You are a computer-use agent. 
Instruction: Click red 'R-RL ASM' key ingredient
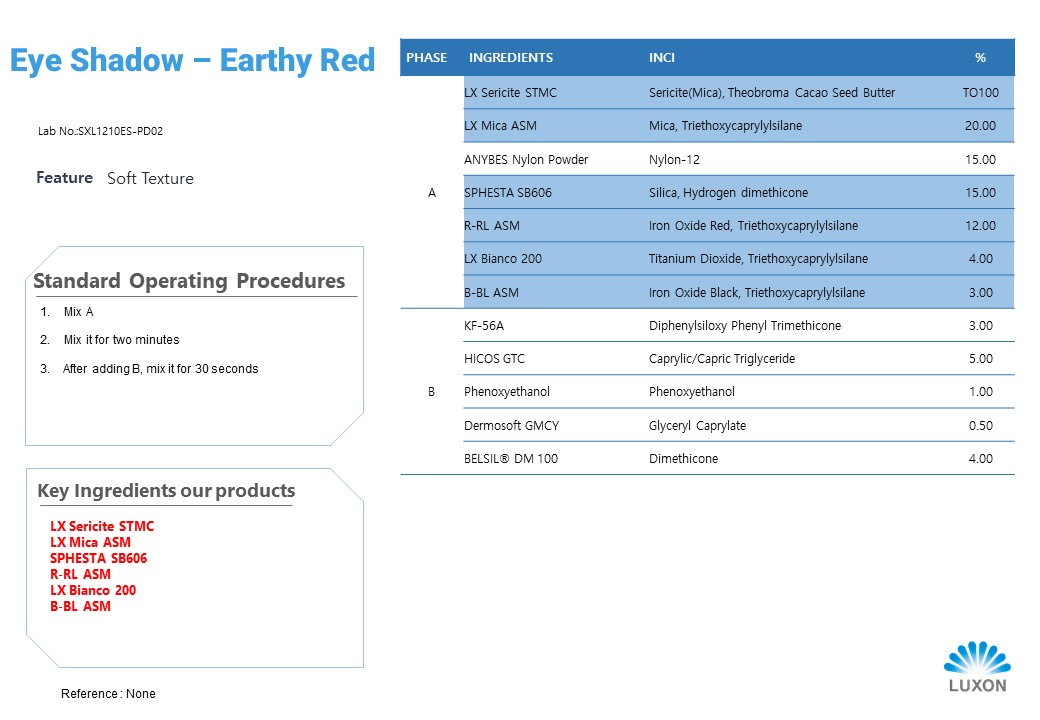tap(80, 574)
